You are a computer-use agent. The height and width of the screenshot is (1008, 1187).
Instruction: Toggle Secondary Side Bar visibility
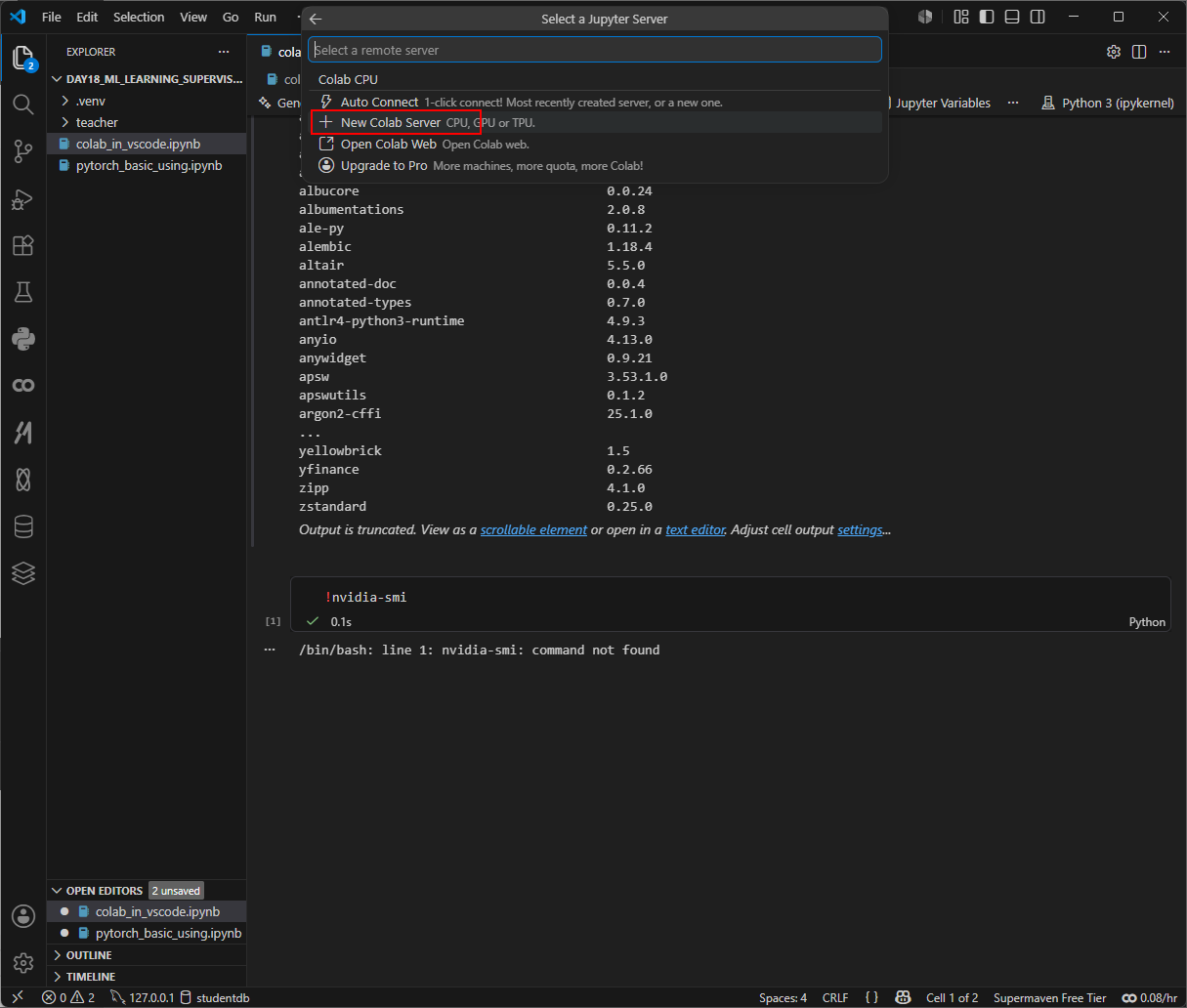[x=1038, y=17]
